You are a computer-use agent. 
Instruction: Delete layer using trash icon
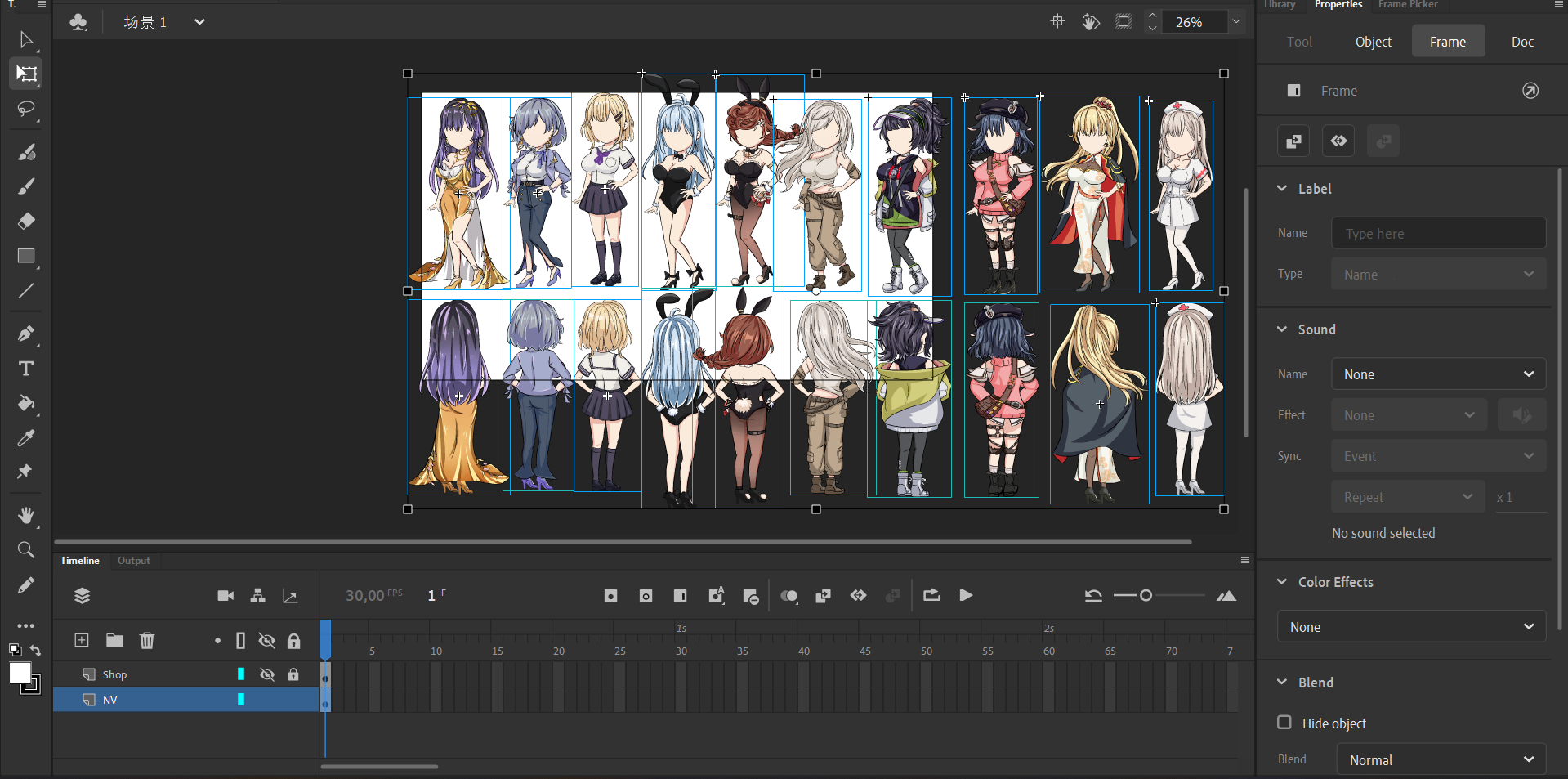click(147, 640)
